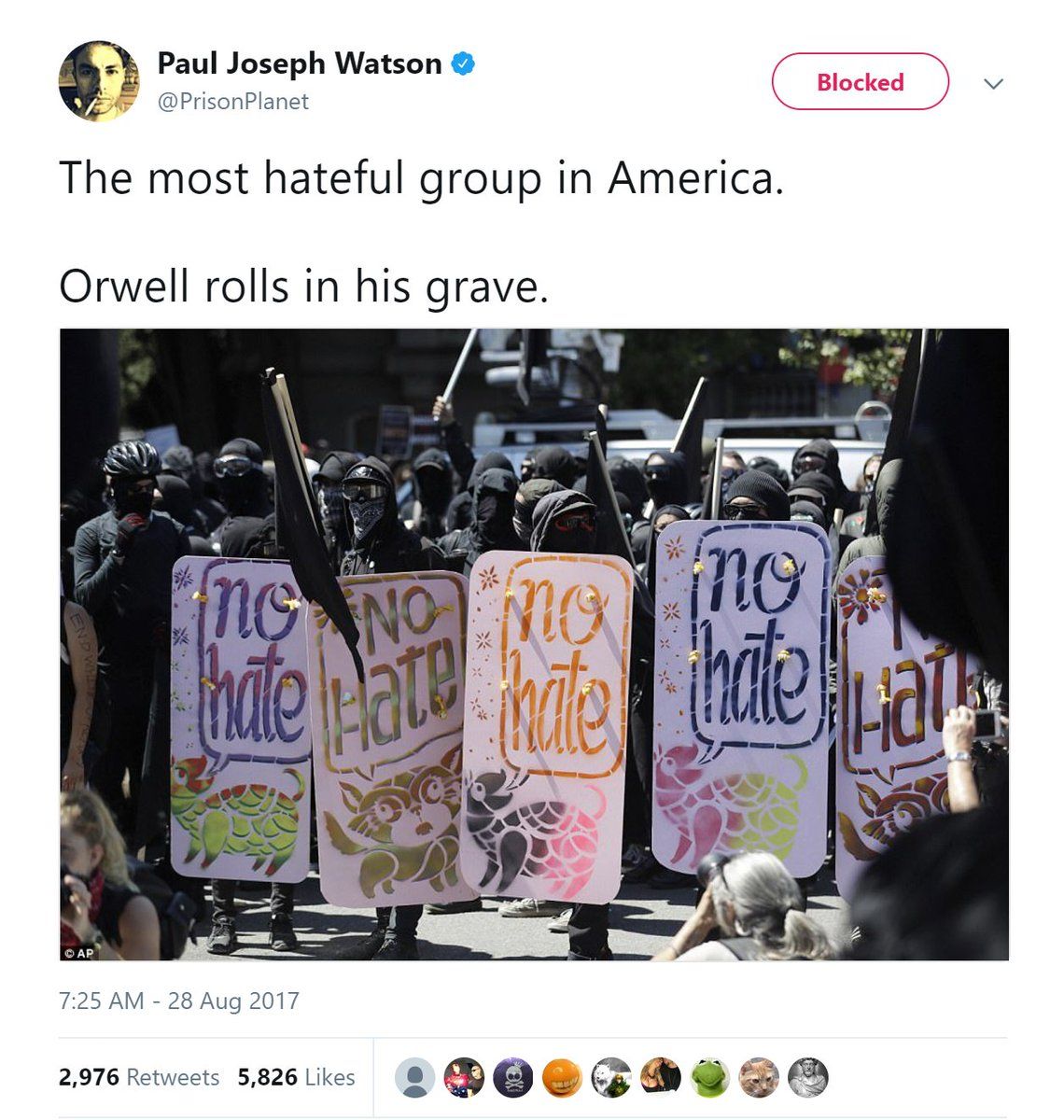Click the tweet text about Orwell

pyautogui.click(x=303, y=286)
